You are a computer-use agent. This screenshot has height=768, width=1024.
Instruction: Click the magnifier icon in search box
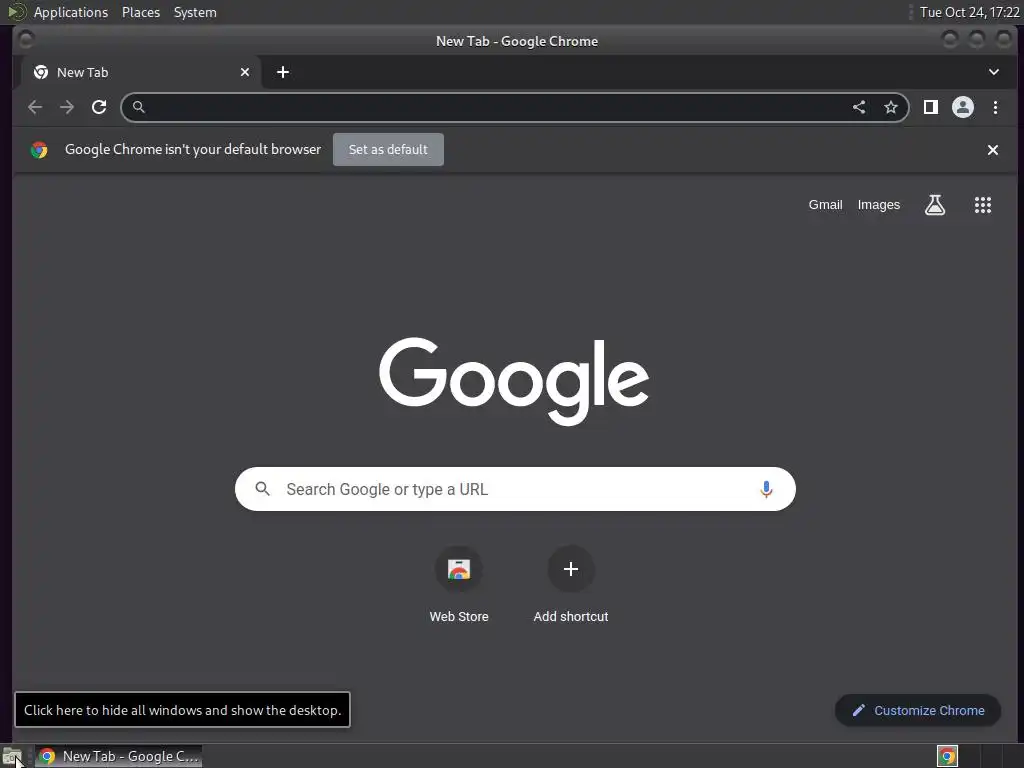click(263, 488)
